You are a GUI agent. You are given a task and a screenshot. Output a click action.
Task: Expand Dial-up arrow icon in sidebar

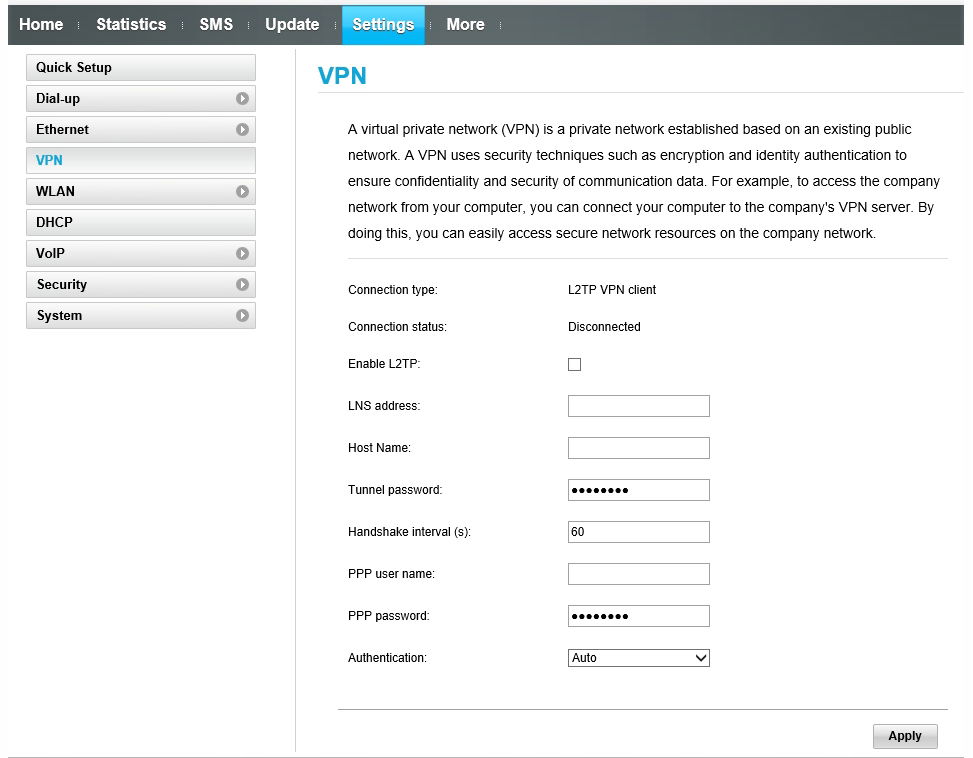point(242,99)
